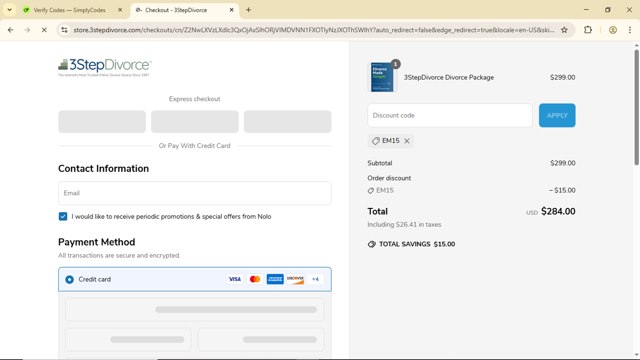Screen dimensions: 640x360
Task: View site information icon in address bar
Action: [64, 30]
